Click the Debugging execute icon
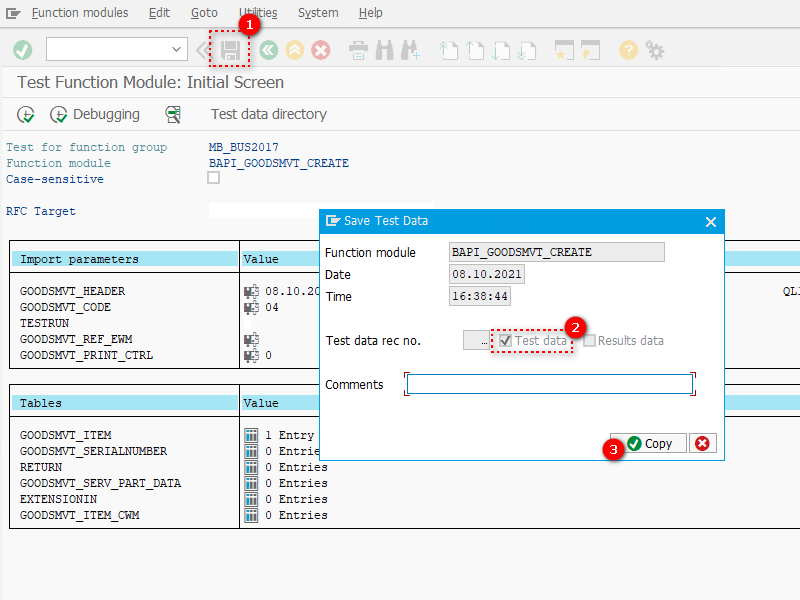The image size is (800, 600). [58, 114]
